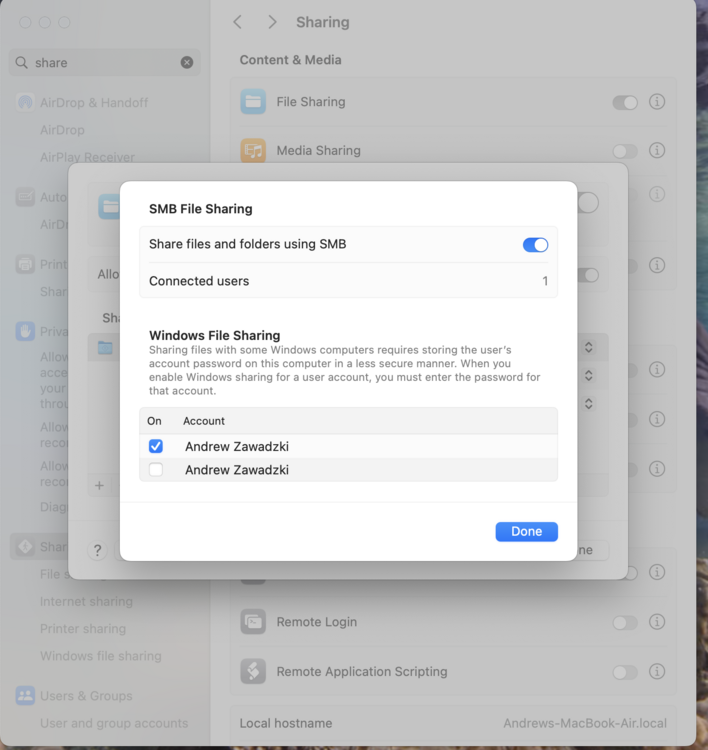This screenshot has height=750, width=708.
Task: Select Windows file sharing in sidebar
Action: (x=100, y=656)
